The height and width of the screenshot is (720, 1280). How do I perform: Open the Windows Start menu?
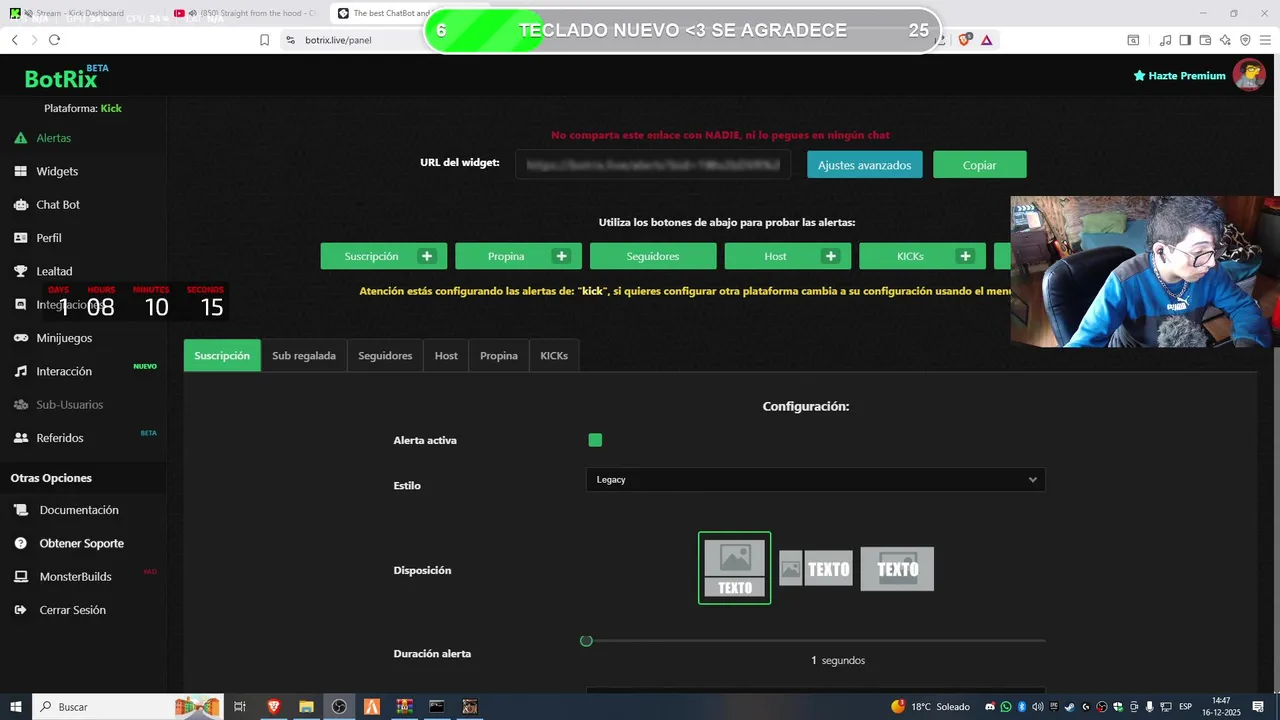[16, 707]
